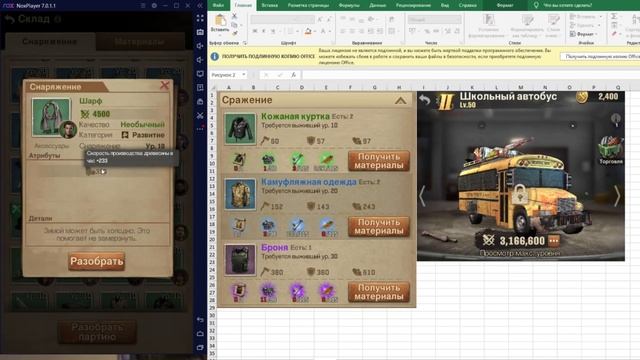Open Формат dropdown in Ячейки group

pos(585,34)
